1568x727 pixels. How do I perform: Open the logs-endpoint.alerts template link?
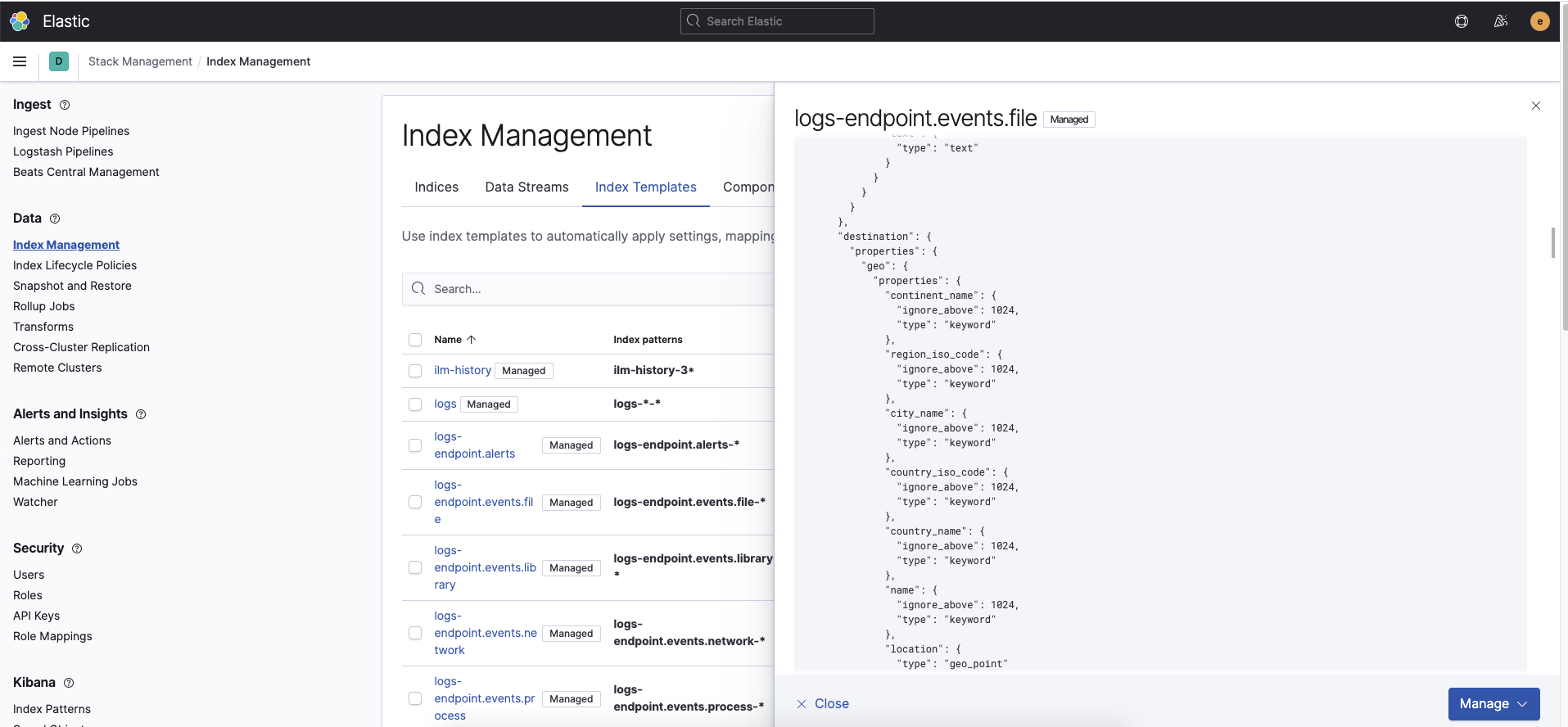point(475,445)
